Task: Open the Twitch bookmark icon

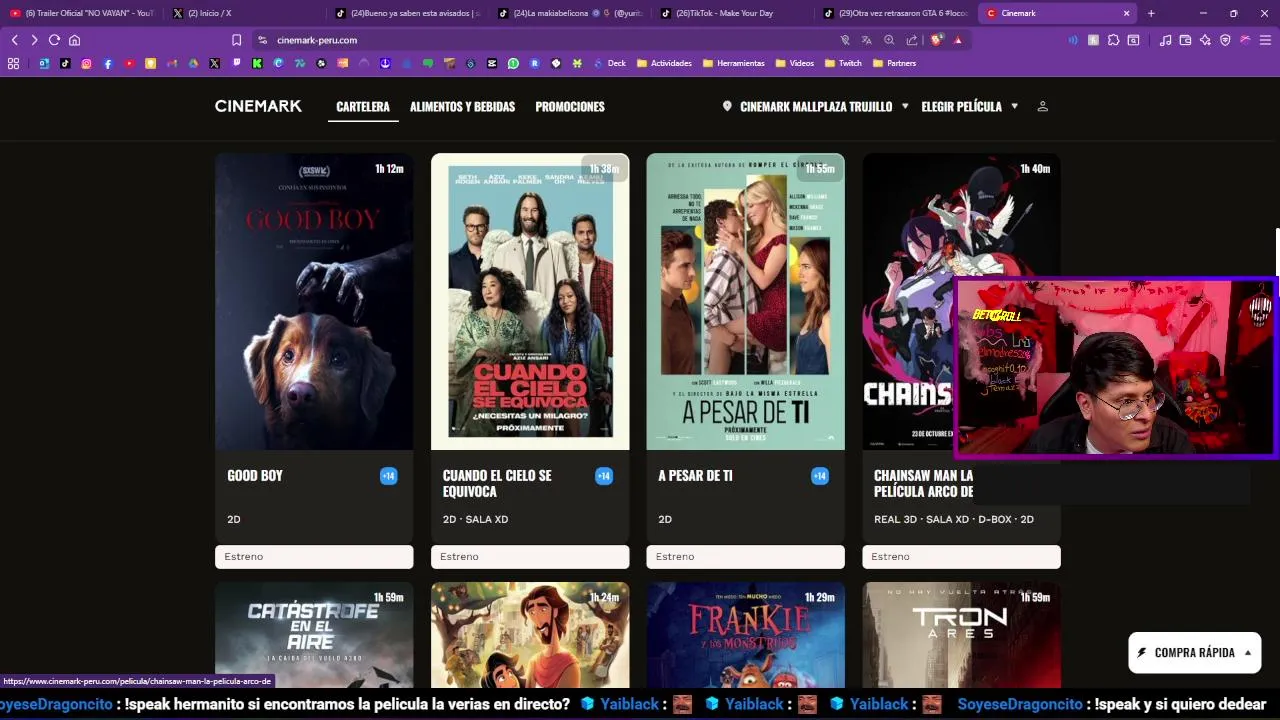Action: tap(236, 63)
